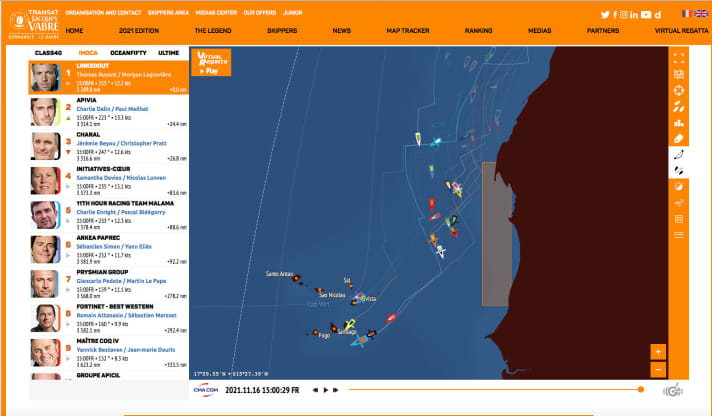712x416 pixels.
Task: Open 2021 EDITION menu
Action: click(139, 30)
